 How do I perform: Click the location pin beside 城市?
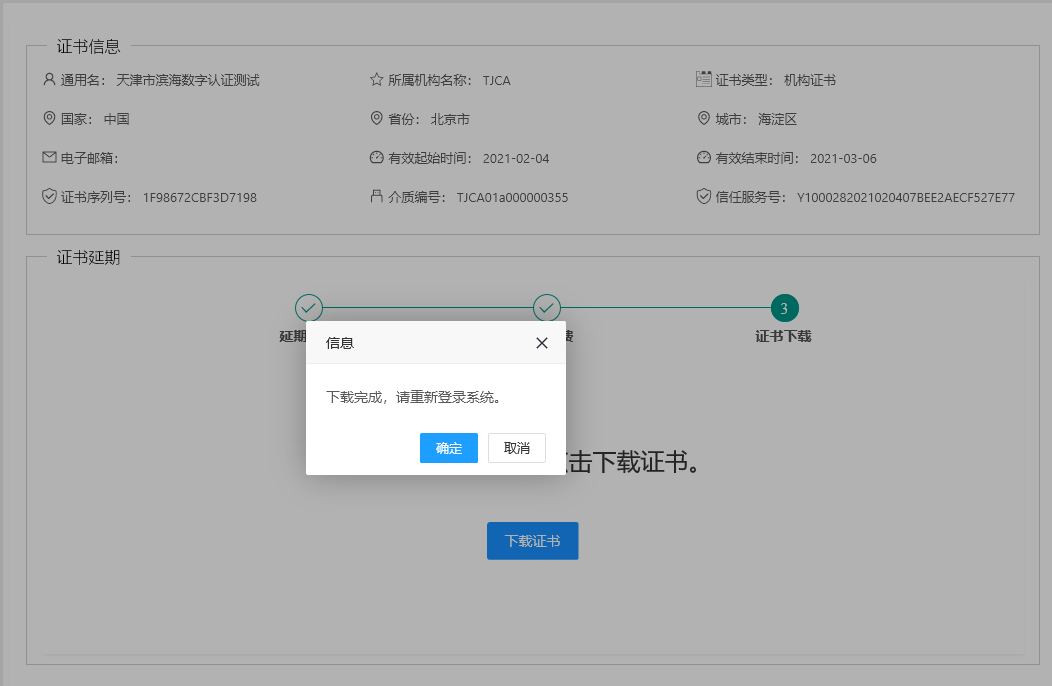[703, 118]
